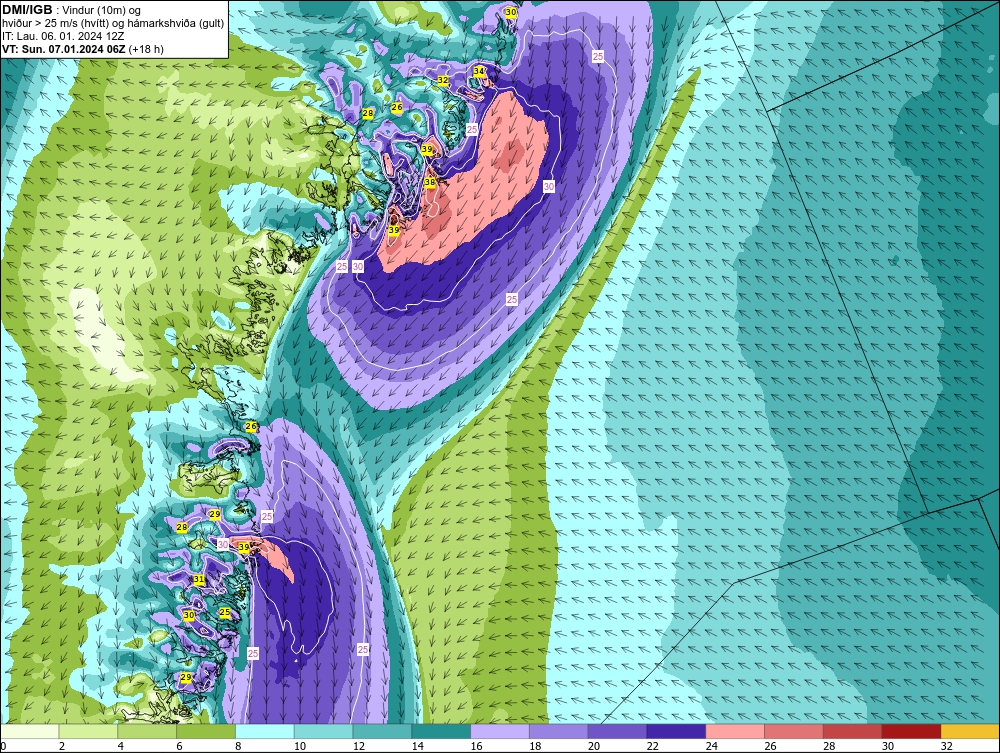Screen dimensions: 1000x753
Task: Click the yellow gust label 38
Action: click(x=430, y=182)
